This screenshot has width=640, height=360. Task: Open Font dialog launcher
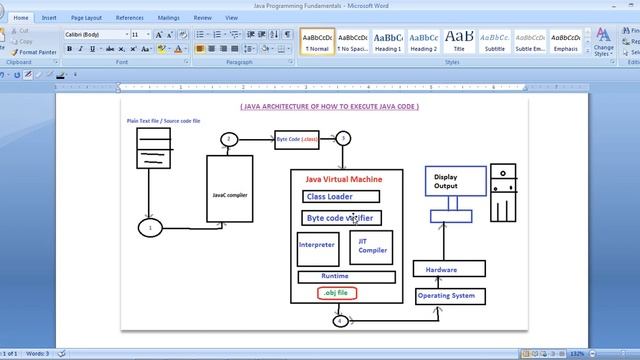point(187,62)
